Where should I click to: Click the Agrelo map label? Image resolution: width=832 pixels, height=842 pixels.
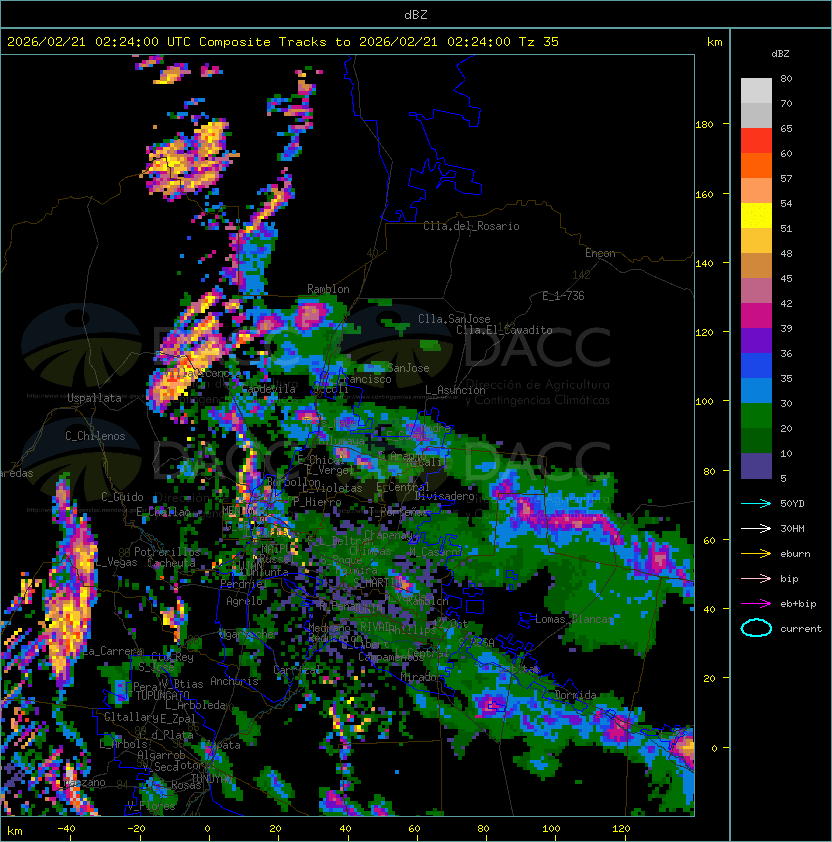[244, 601]
